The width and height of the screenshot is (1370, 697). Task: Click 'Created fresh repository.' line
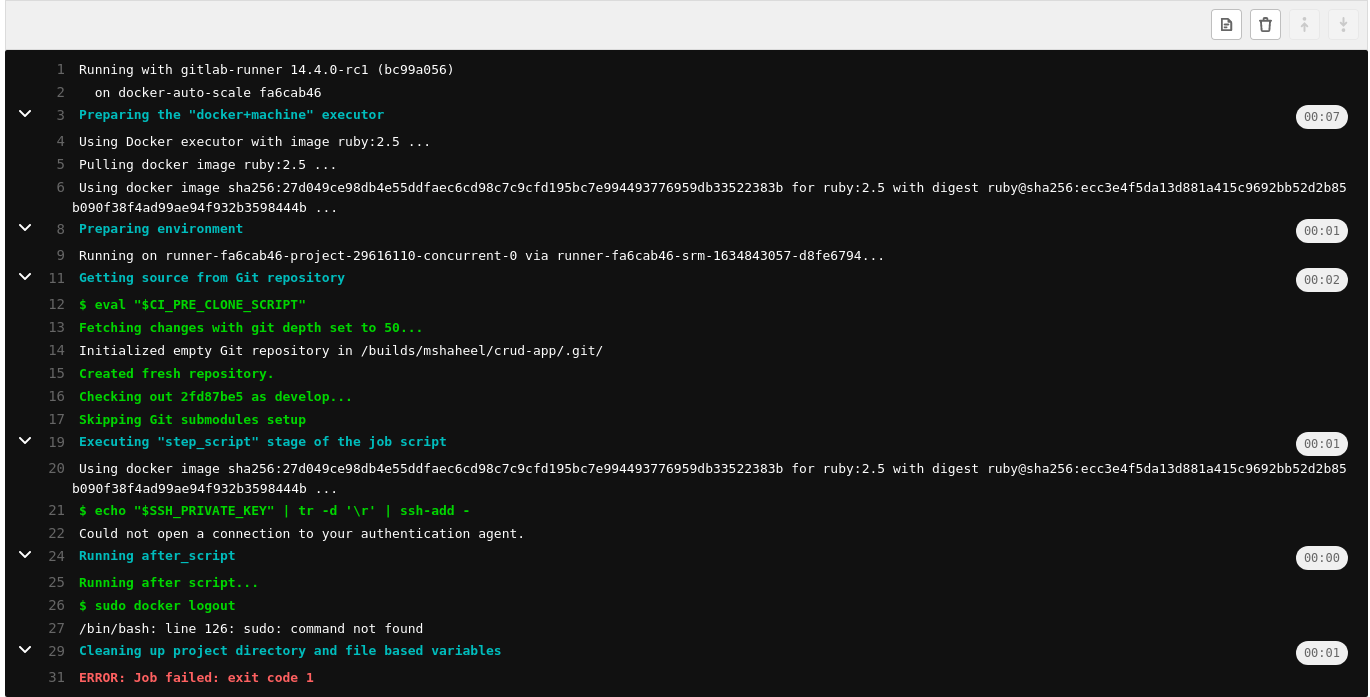point(176,373)
